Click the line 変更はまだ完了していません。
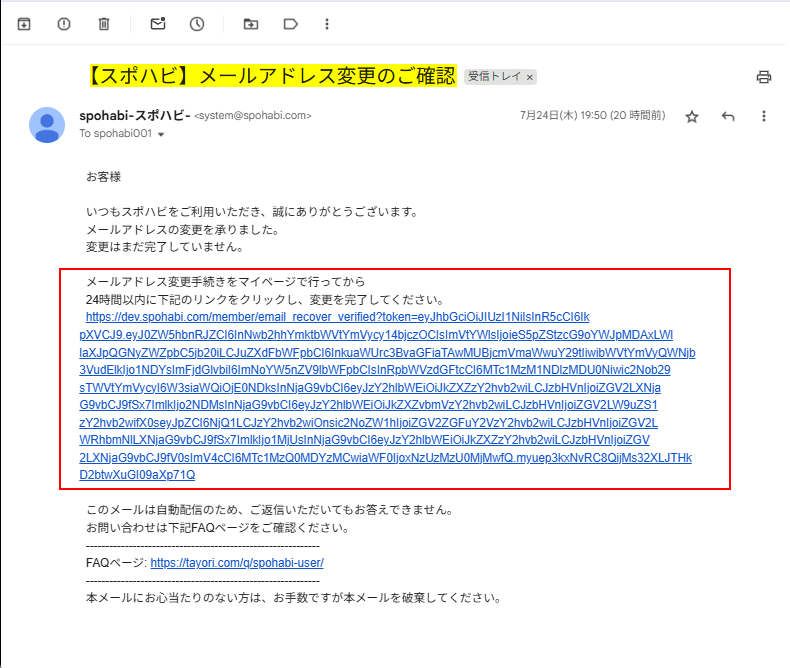 click(x=165, y=247)
